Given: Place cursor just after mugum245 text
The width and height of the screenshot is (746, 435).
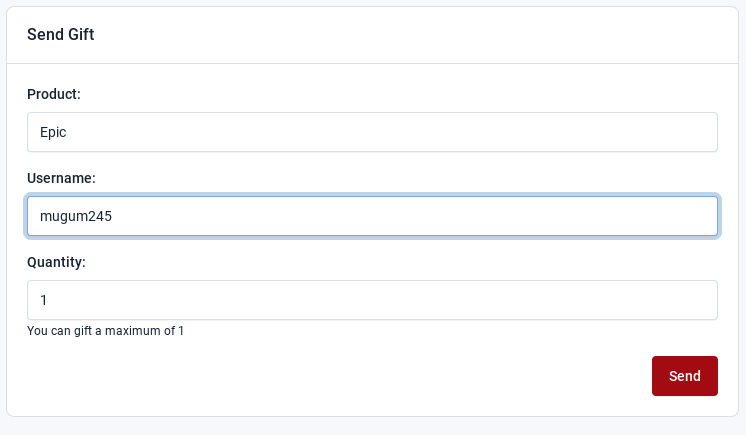Looking at the screenshot, I should (x=113, y=216).
